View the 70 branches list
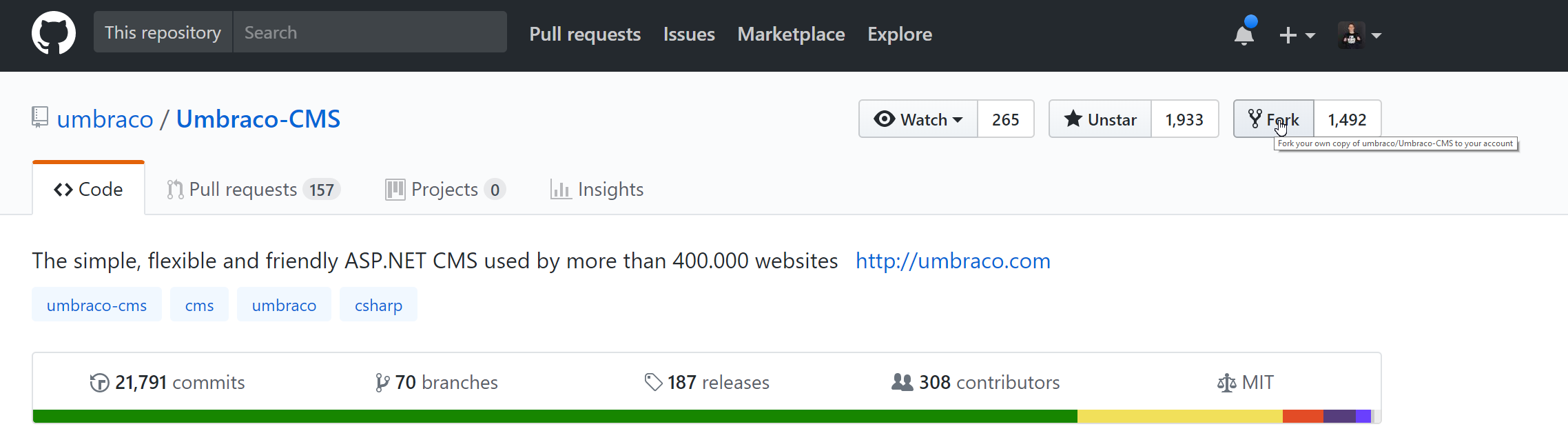 [436, 382]
